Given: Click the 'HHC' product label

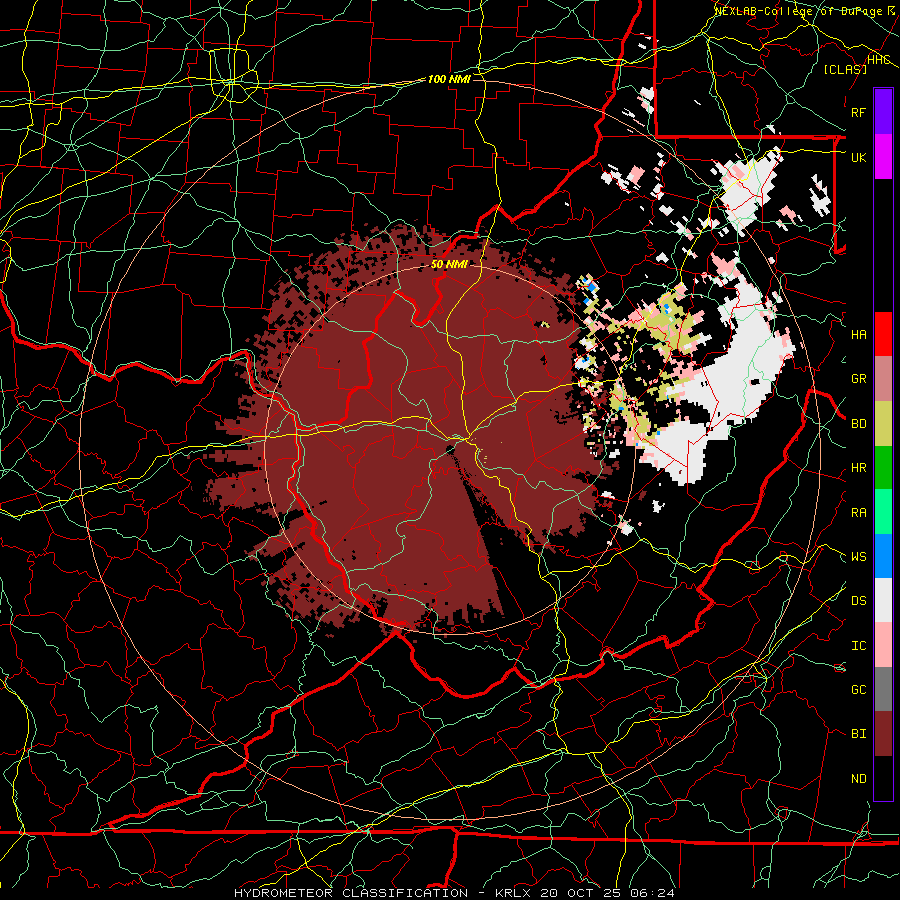Looking at the screenshot, I should coord(879,60).
